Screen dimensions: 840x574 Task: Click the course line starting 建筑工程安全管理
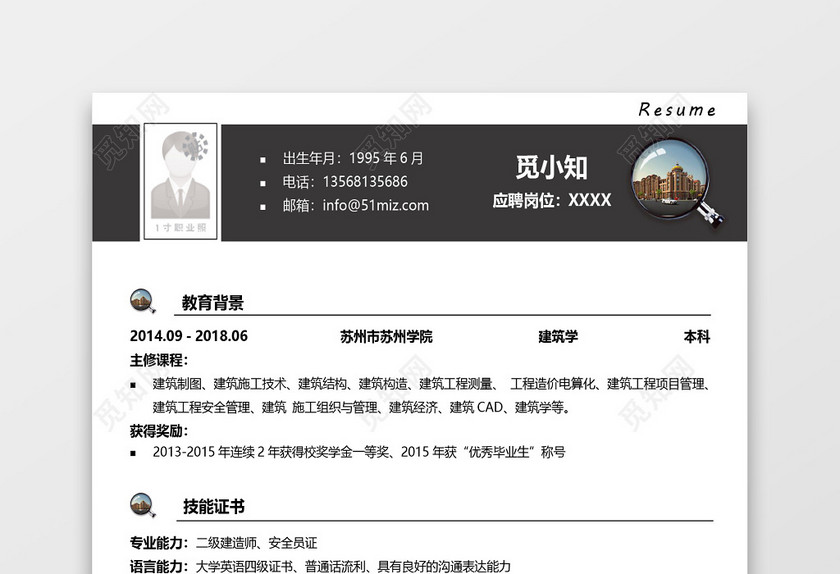click(362, 407)
